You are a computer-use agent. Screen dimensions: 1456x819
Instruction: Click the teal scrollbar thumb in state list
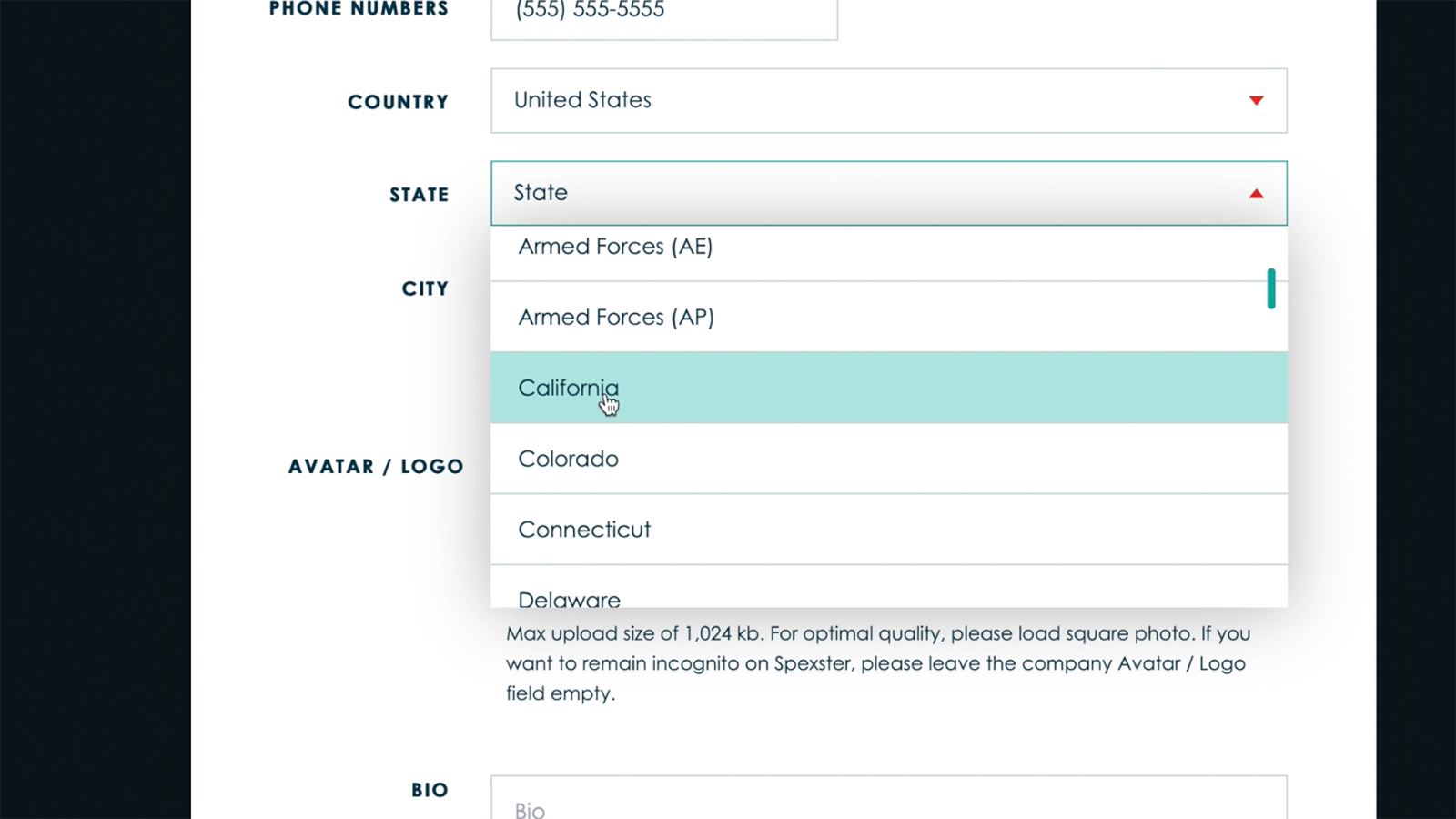pos(1270,288)
